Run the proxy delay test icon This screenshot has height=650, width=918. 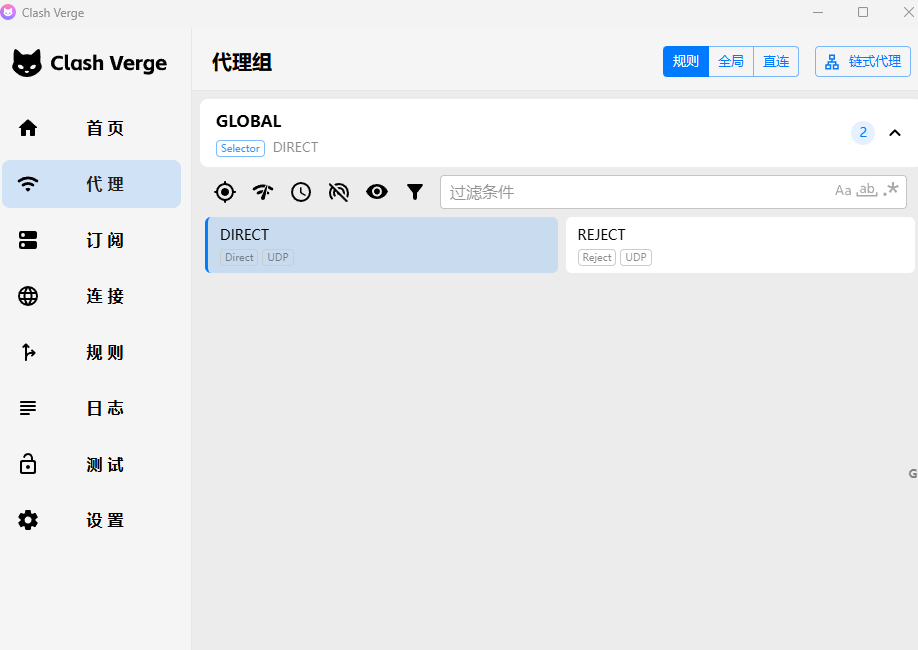tap(263, 192)
